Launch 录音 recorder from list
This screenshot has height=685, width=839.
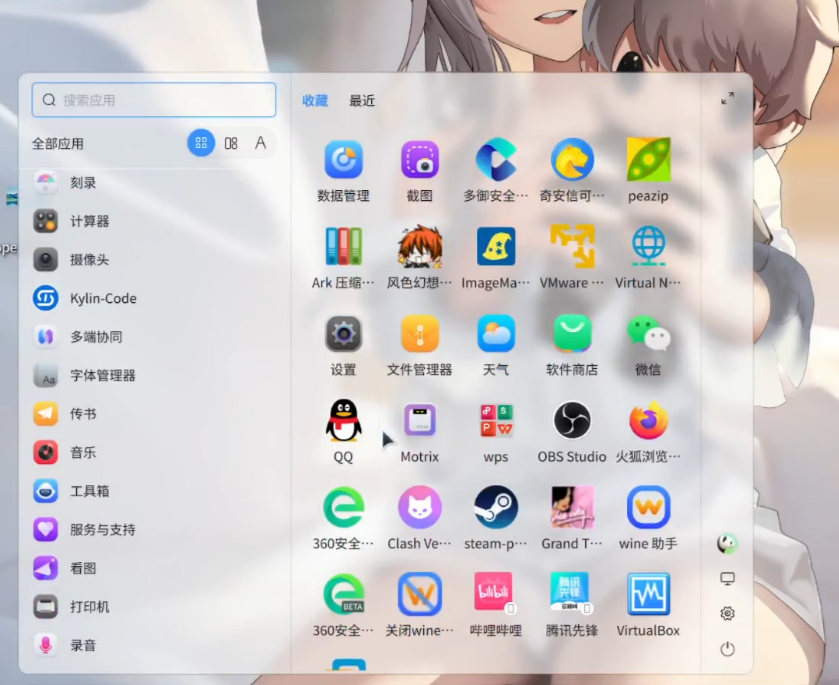(x=154, y=645)
